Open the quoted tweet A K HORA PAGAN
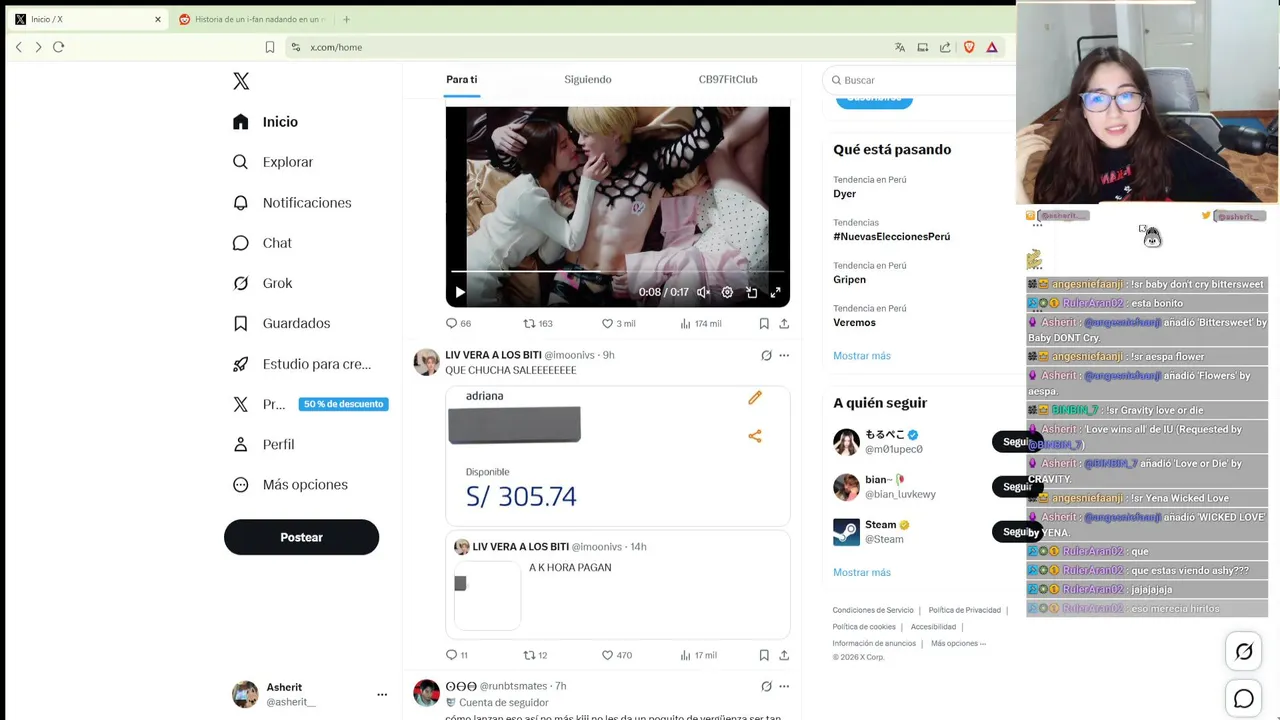 618,584
